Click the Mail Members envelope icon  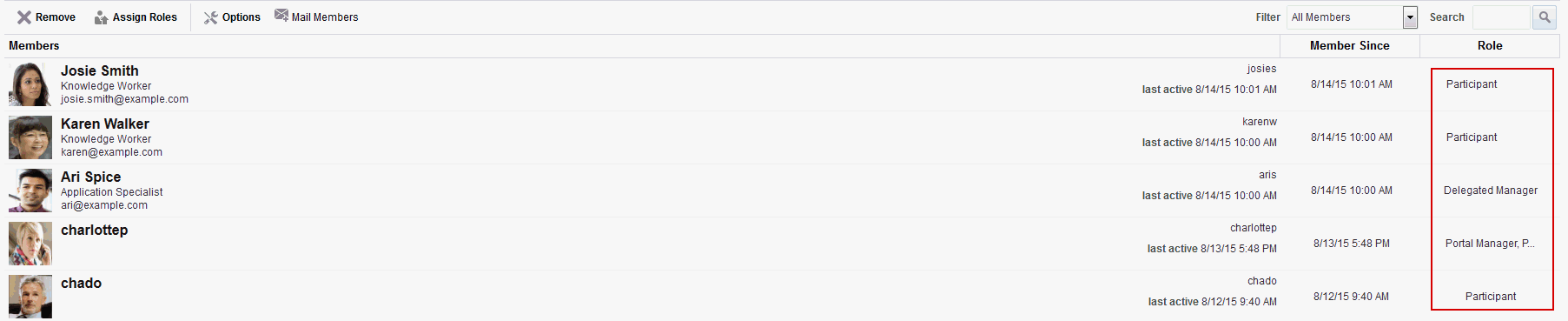(x=281, y=15)
